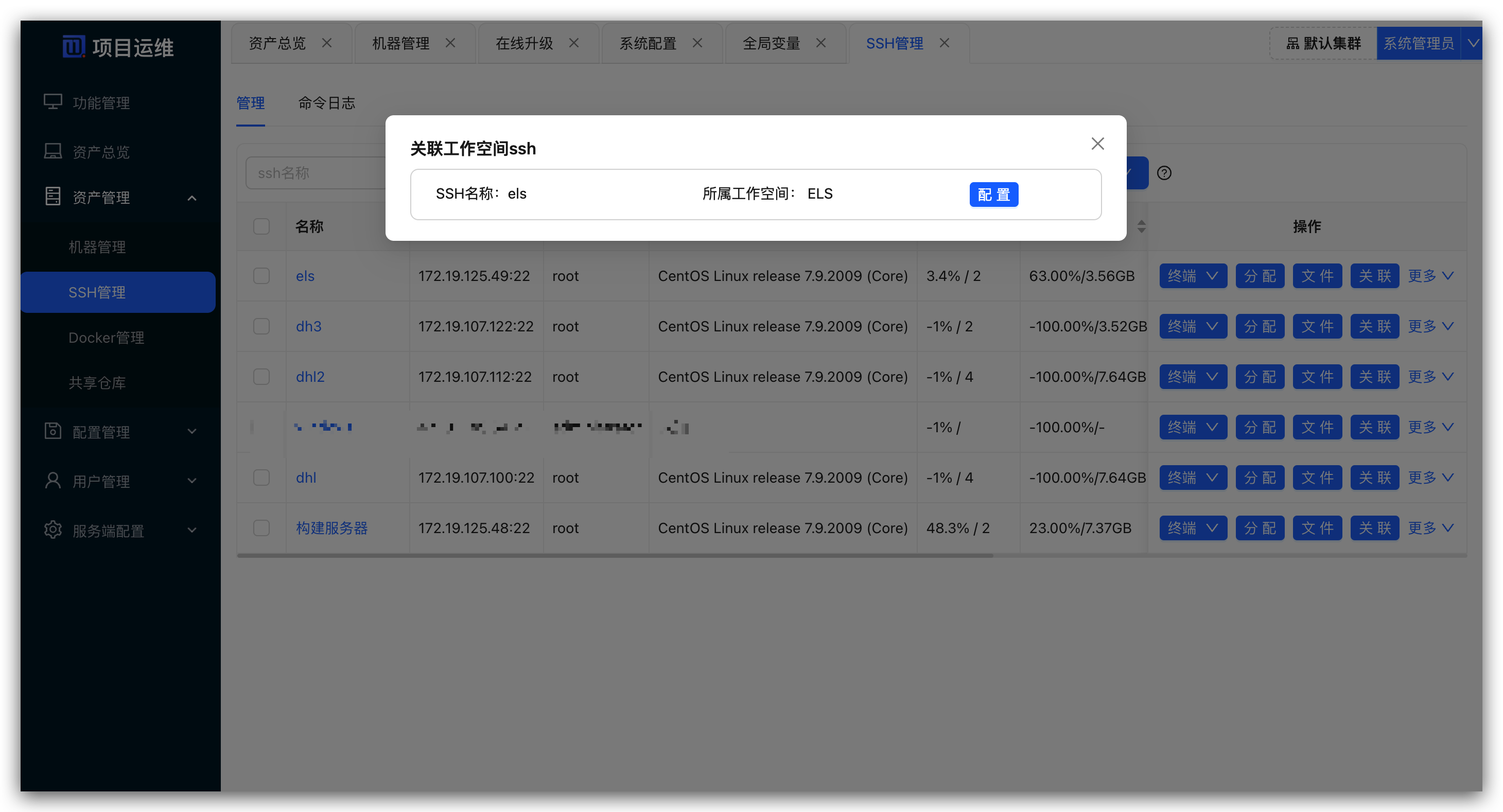Open the 系统配置 tab
1503x812 pixels.
[648, 43]
